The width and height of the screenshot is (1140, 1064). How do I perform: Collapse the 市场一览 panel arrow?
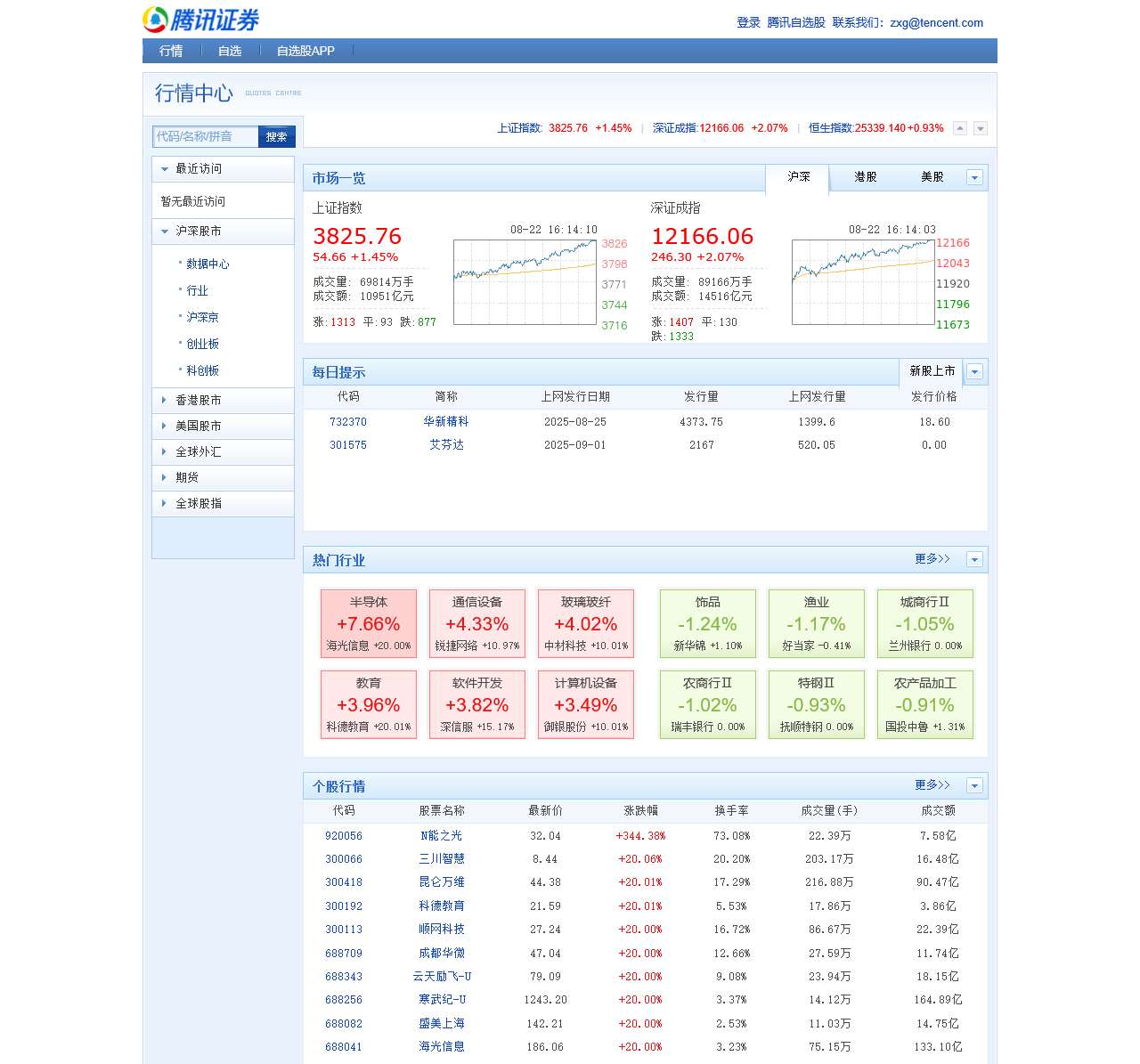[x=974, y=178]
